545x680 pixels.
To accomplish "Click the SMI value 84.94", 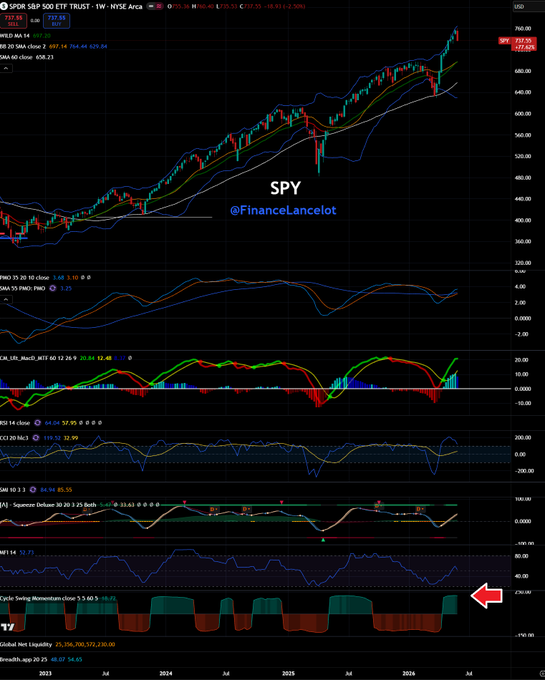I will point(47,490).
